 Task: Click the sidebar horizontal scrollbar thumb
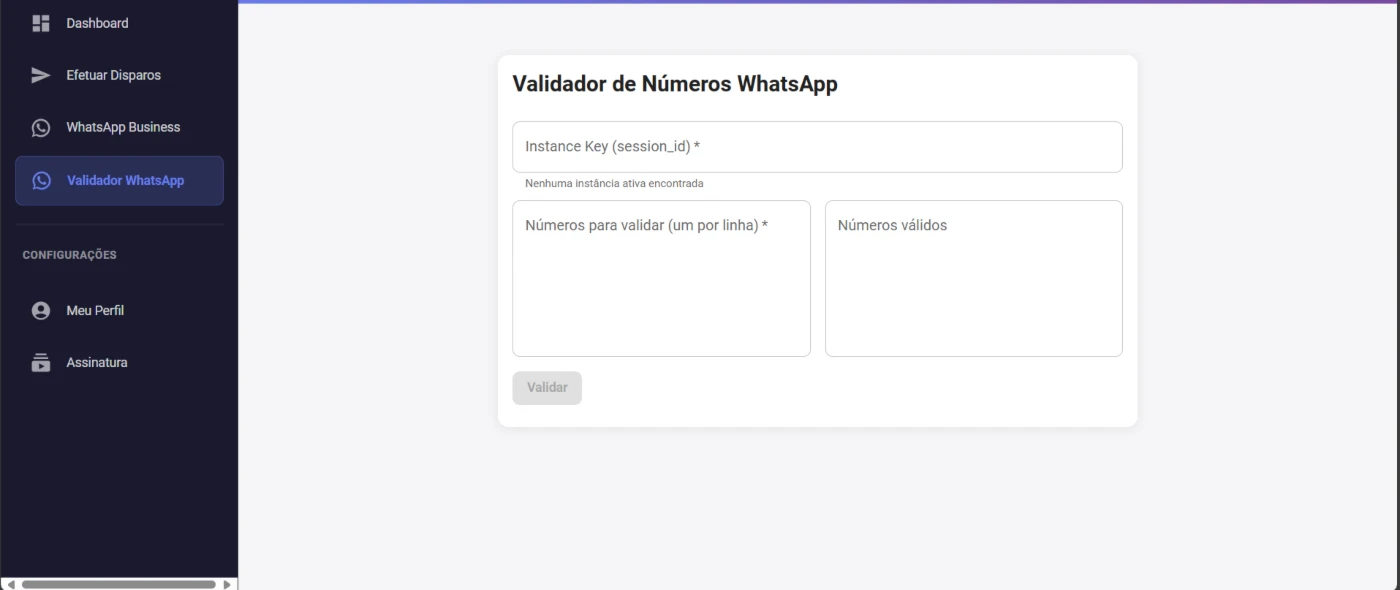tap(119, 584)
